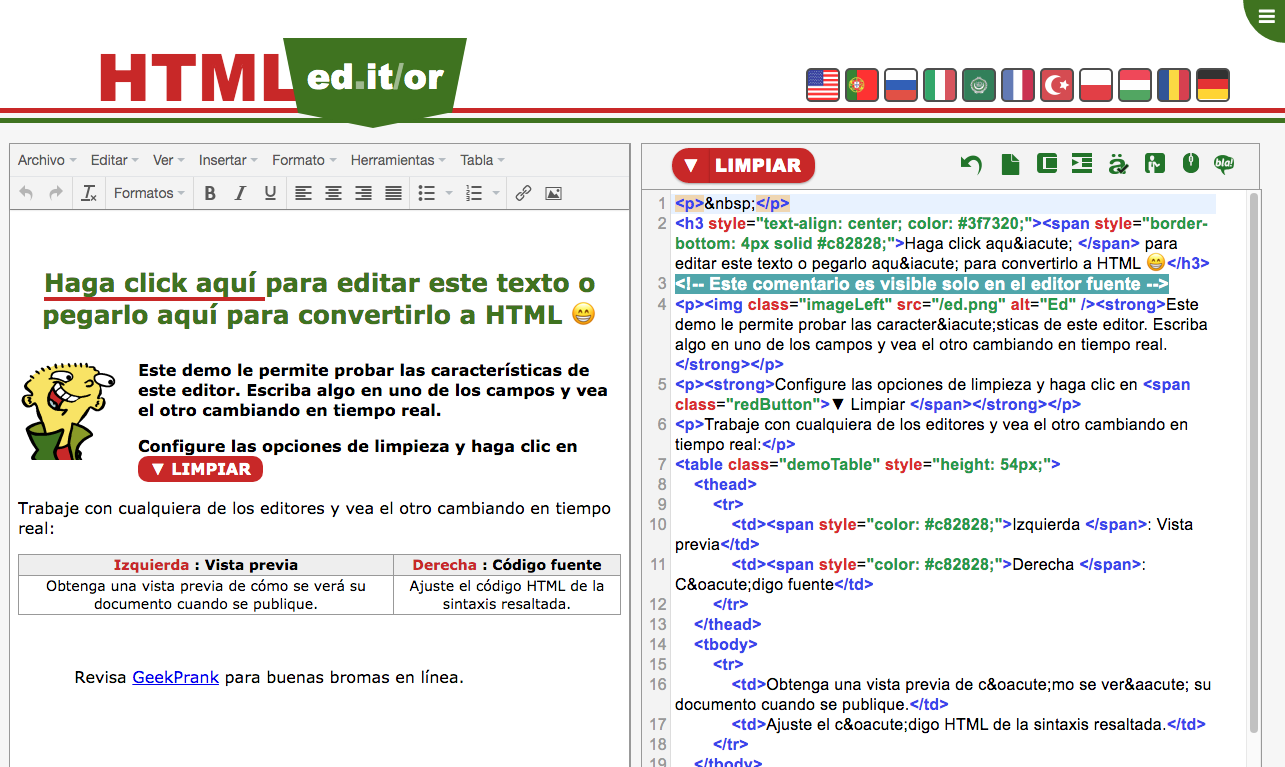Click the underlined 'Haga click aquí' heading text
Screen dimensions: 1285x767
pyautogui.click(x=154, y=283)
